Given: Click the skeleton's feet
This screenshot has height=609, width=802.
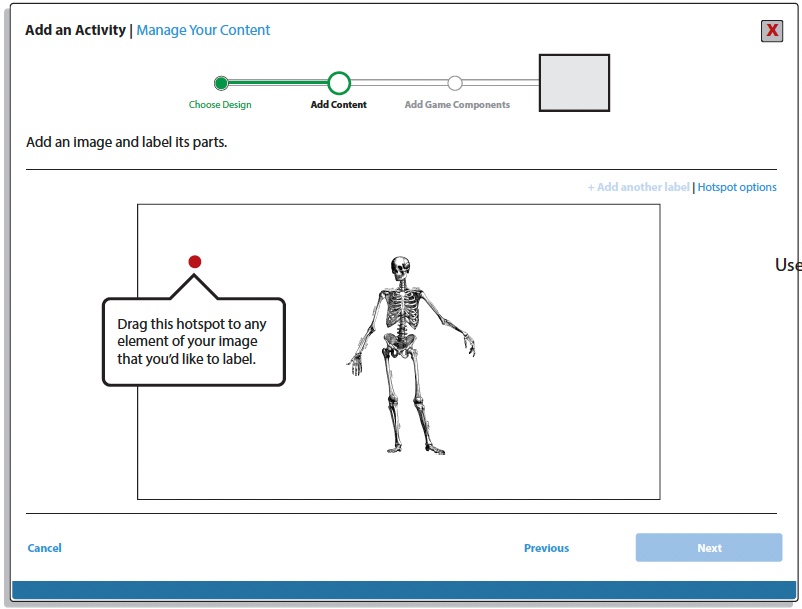Looking at the screenshot, I should [412, 446].
